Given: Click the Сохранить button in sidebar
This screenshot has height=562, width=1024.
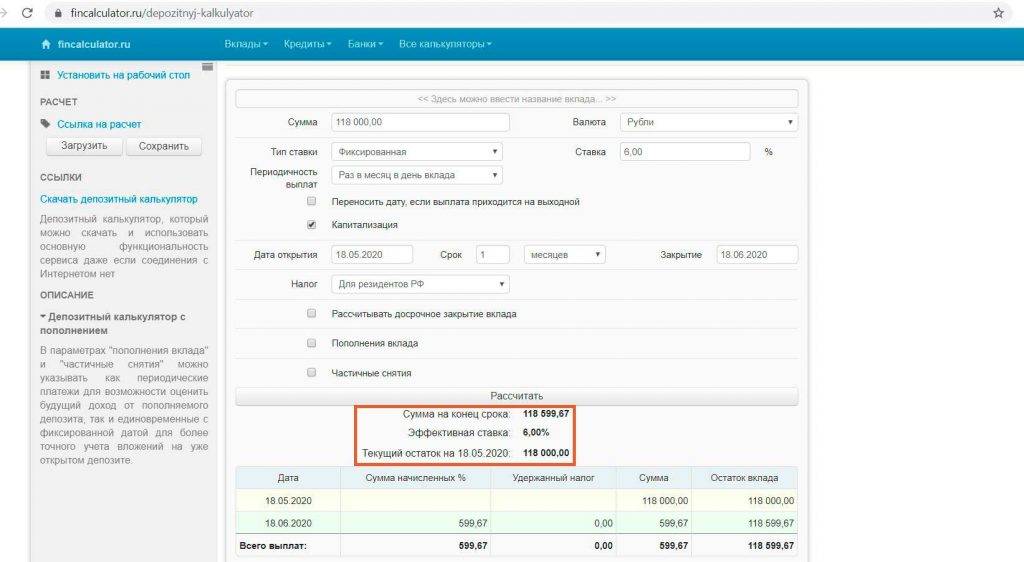Looking at the screenshot, I should pos(164,146).
